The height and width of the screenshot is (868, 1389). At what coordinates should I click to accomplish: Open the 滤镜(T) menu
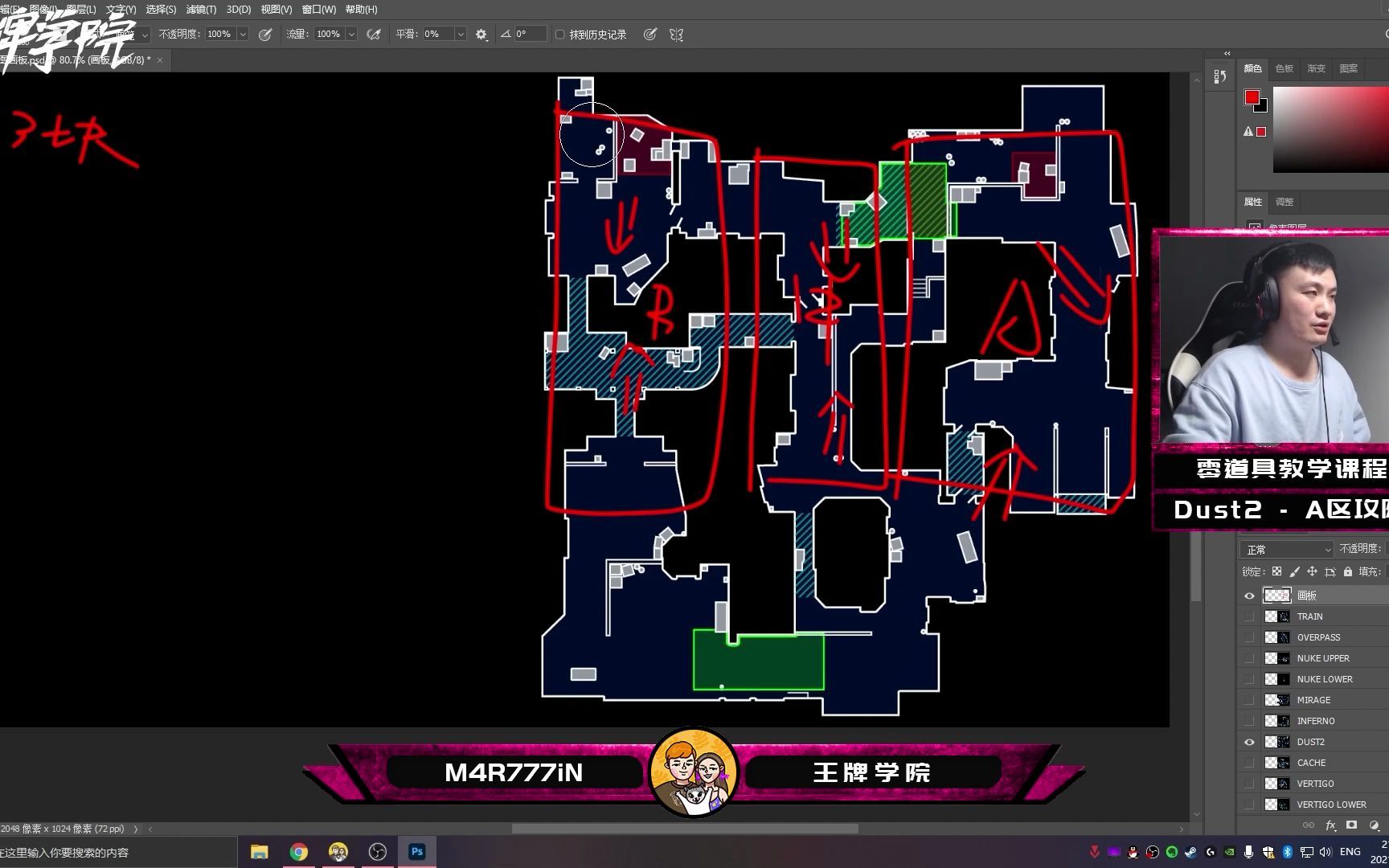pos(201,10)
